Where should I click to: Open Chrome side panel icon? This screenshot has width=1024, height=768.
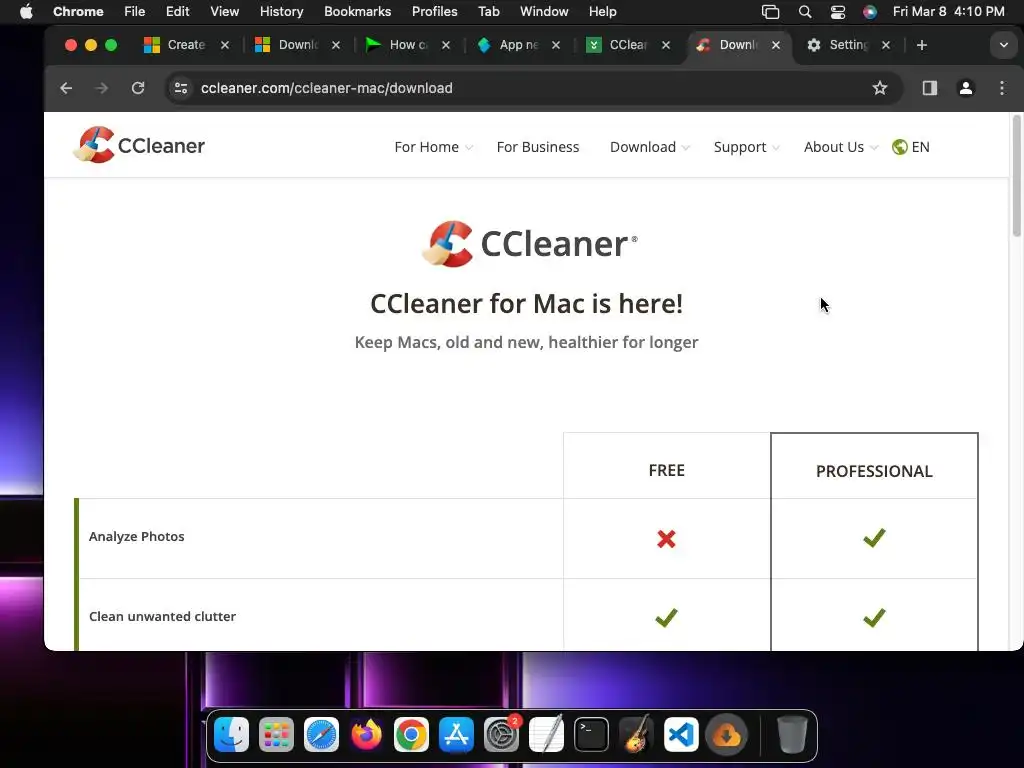click(x=930, y=88)
